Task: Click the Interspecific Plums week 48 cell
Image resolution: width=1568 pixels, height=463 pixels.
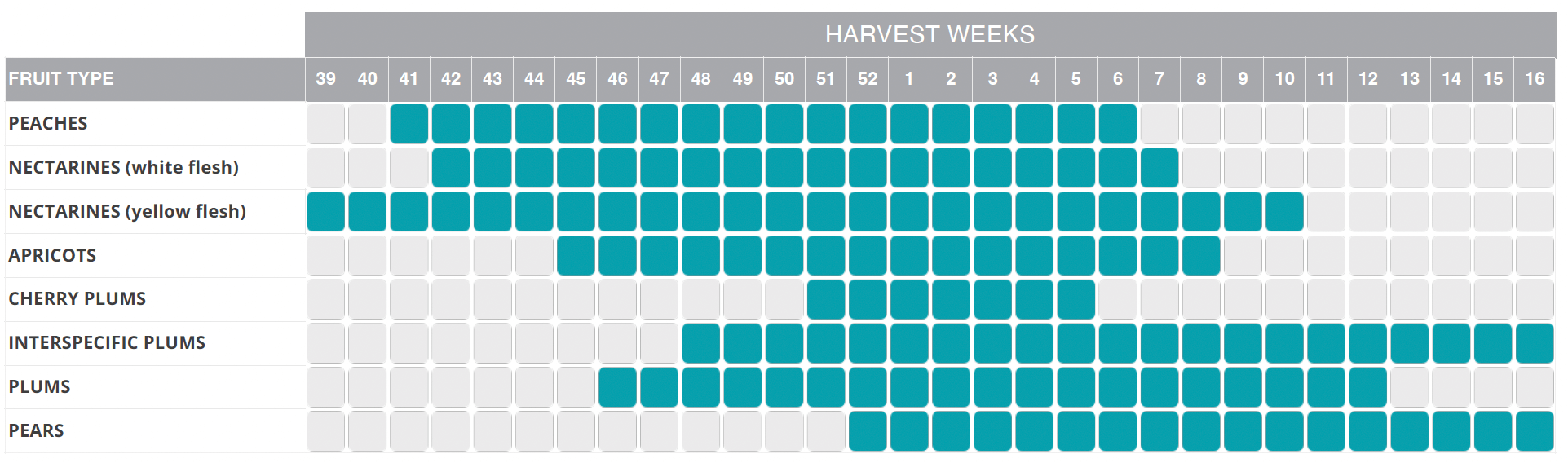Action: (700, 343)
